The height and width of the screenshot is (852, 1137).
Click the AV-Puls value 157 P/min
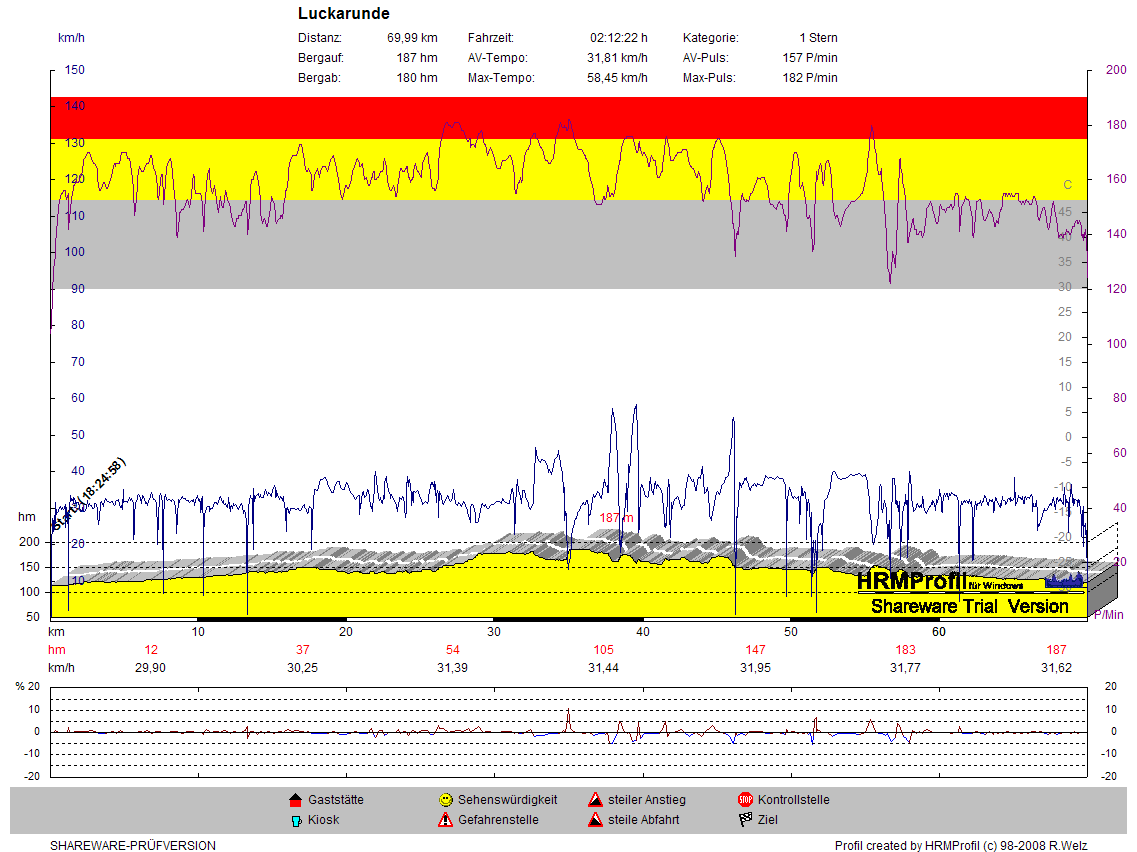coord(810,58)
